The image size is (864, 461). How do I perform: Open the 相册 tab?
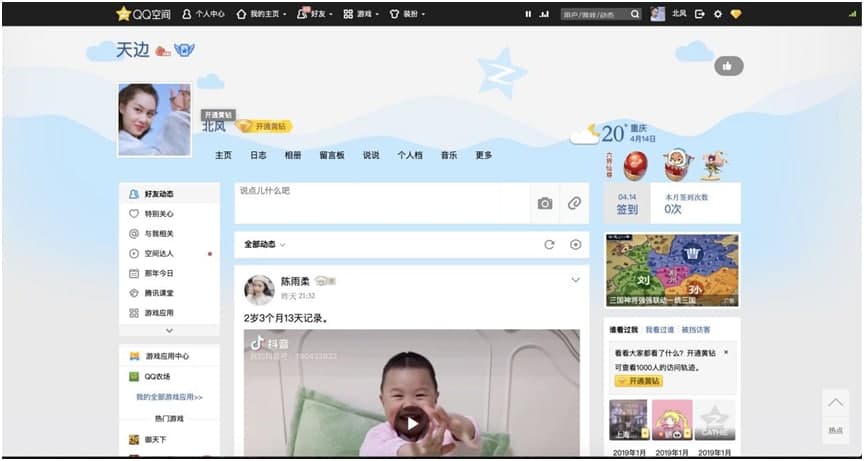(x=293, y=155)
